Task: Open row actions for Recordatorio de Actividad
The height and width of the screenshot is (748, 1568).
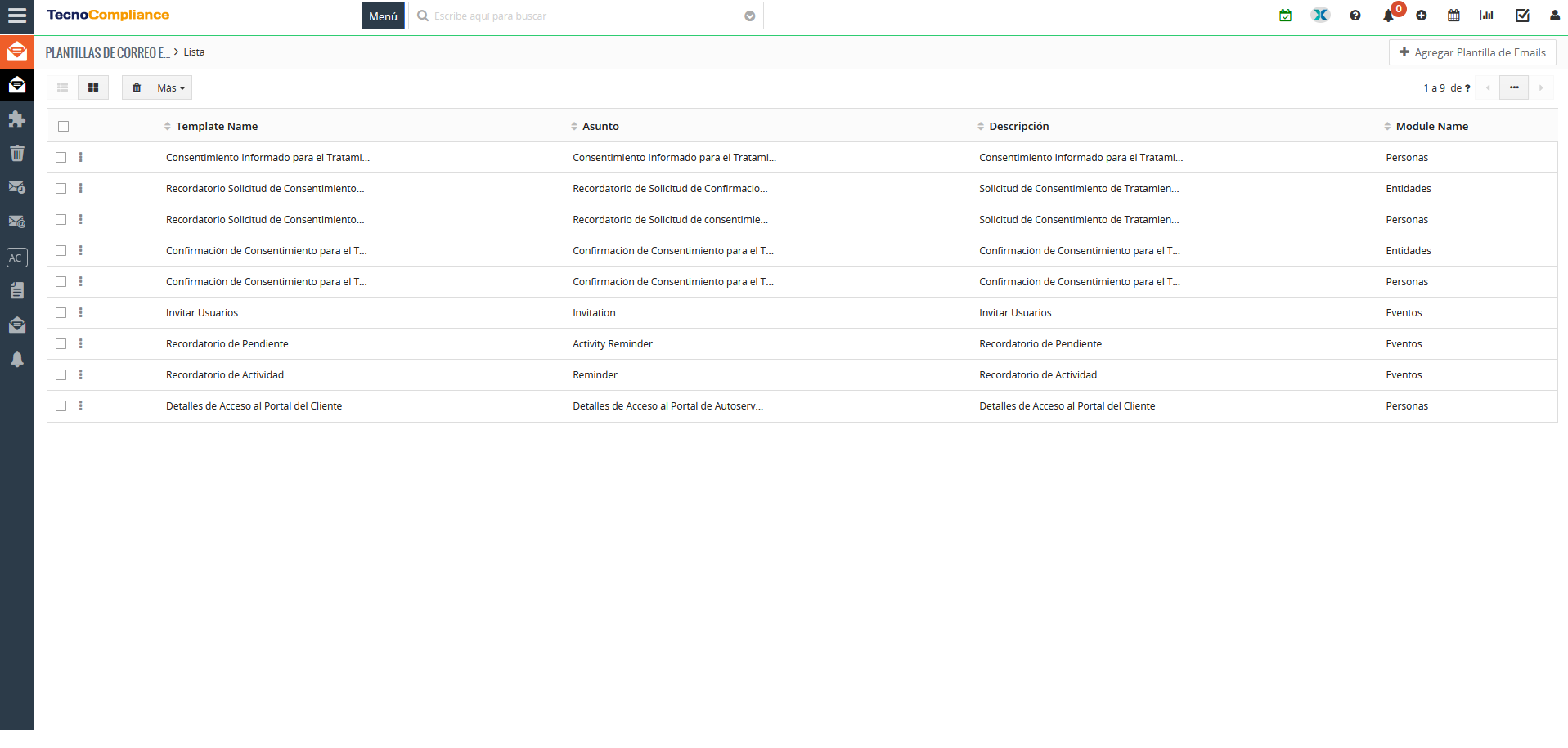Action: 80,374
